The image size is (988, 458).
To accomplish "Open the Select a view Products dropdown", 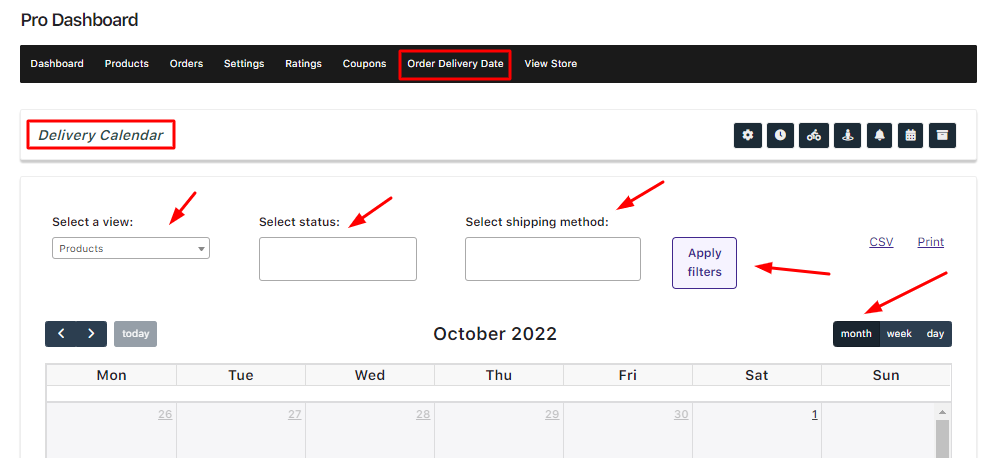I will (130, 248).
